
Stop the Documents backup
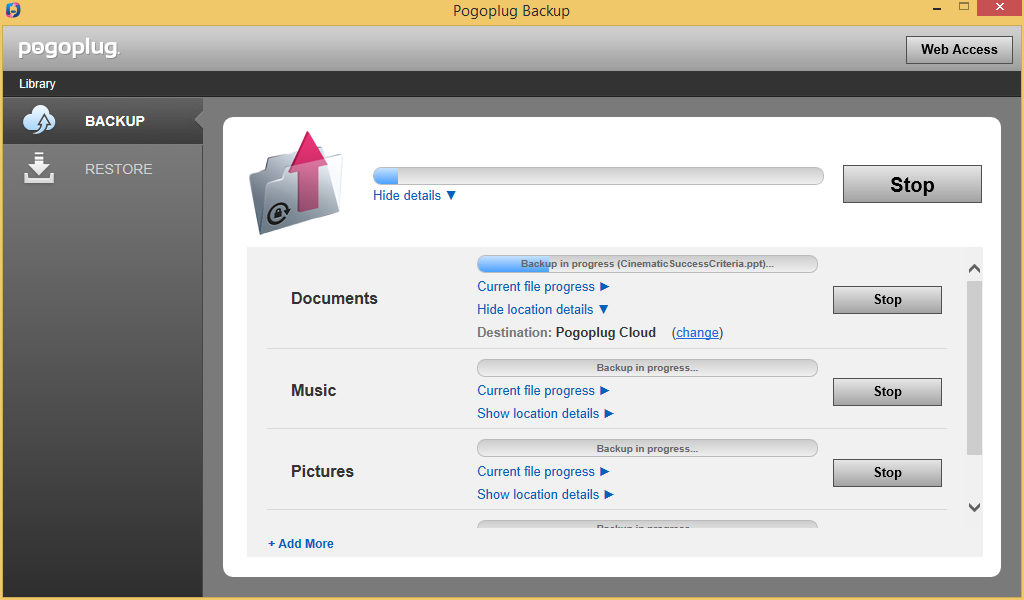887,300
